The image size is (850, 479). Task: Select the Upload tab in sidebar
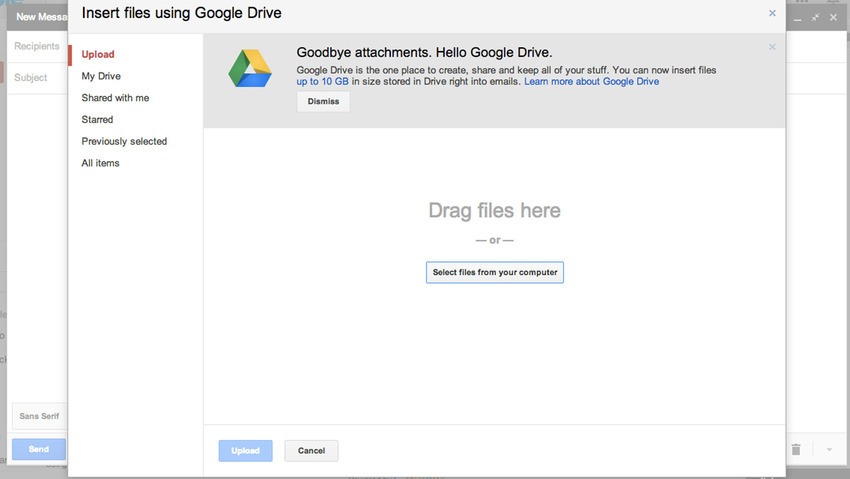click(98, 54)
